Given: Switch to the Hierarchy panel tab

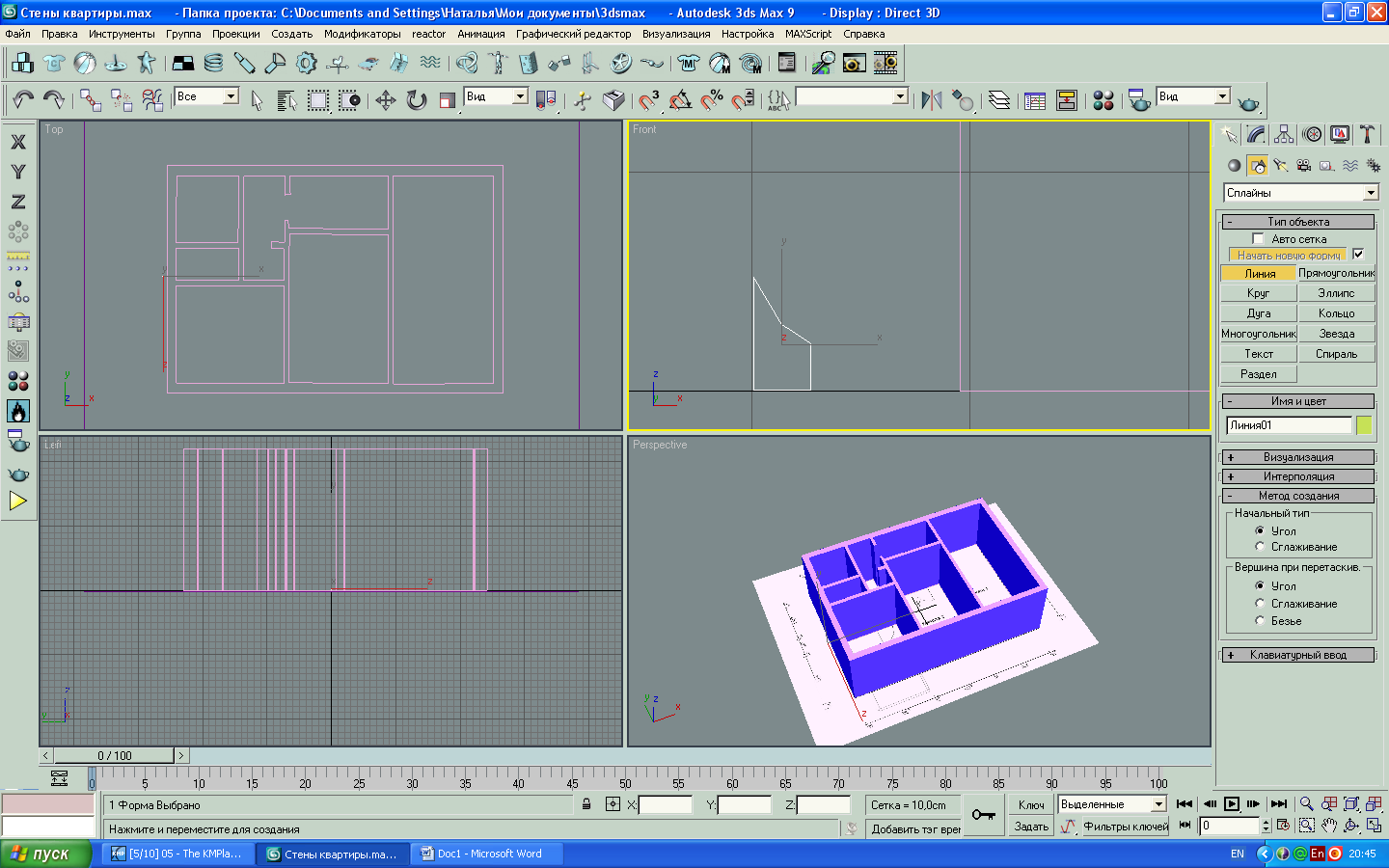Looking at the screenshot, I should point(1284,134).
